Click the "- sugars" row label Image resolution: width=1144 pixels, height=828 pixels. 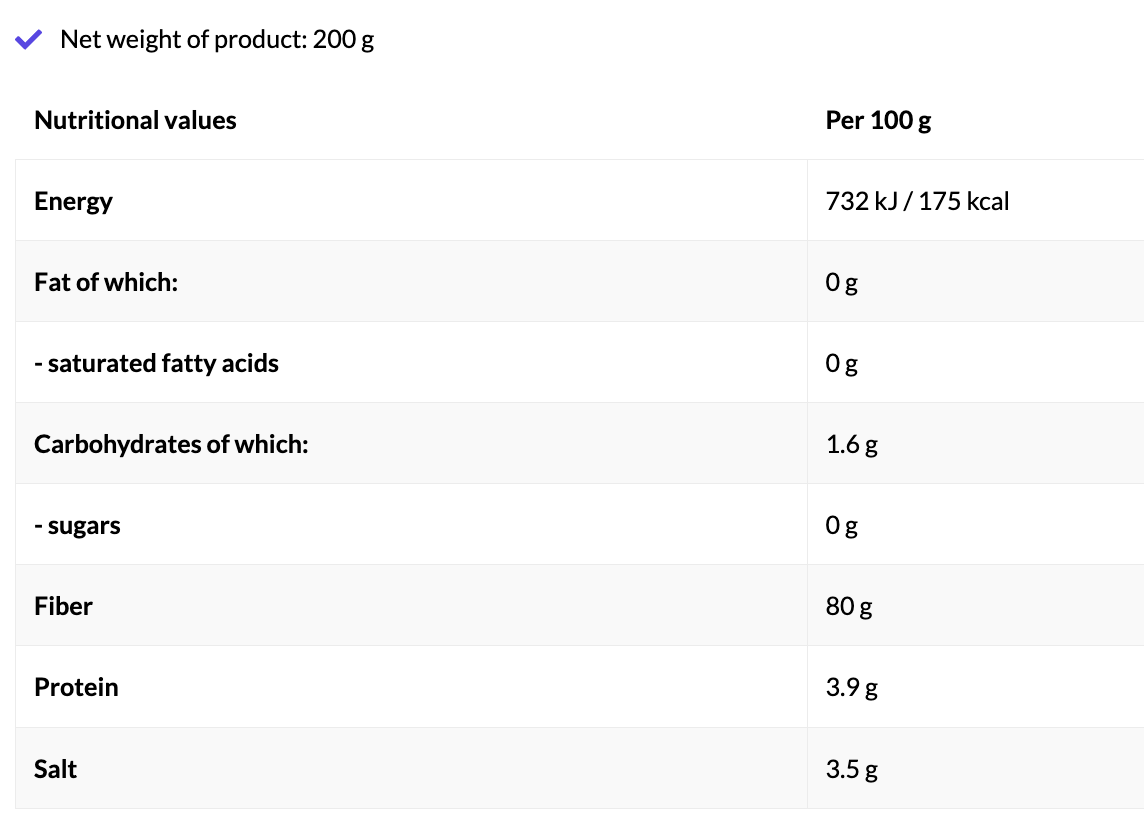point(77,525)
